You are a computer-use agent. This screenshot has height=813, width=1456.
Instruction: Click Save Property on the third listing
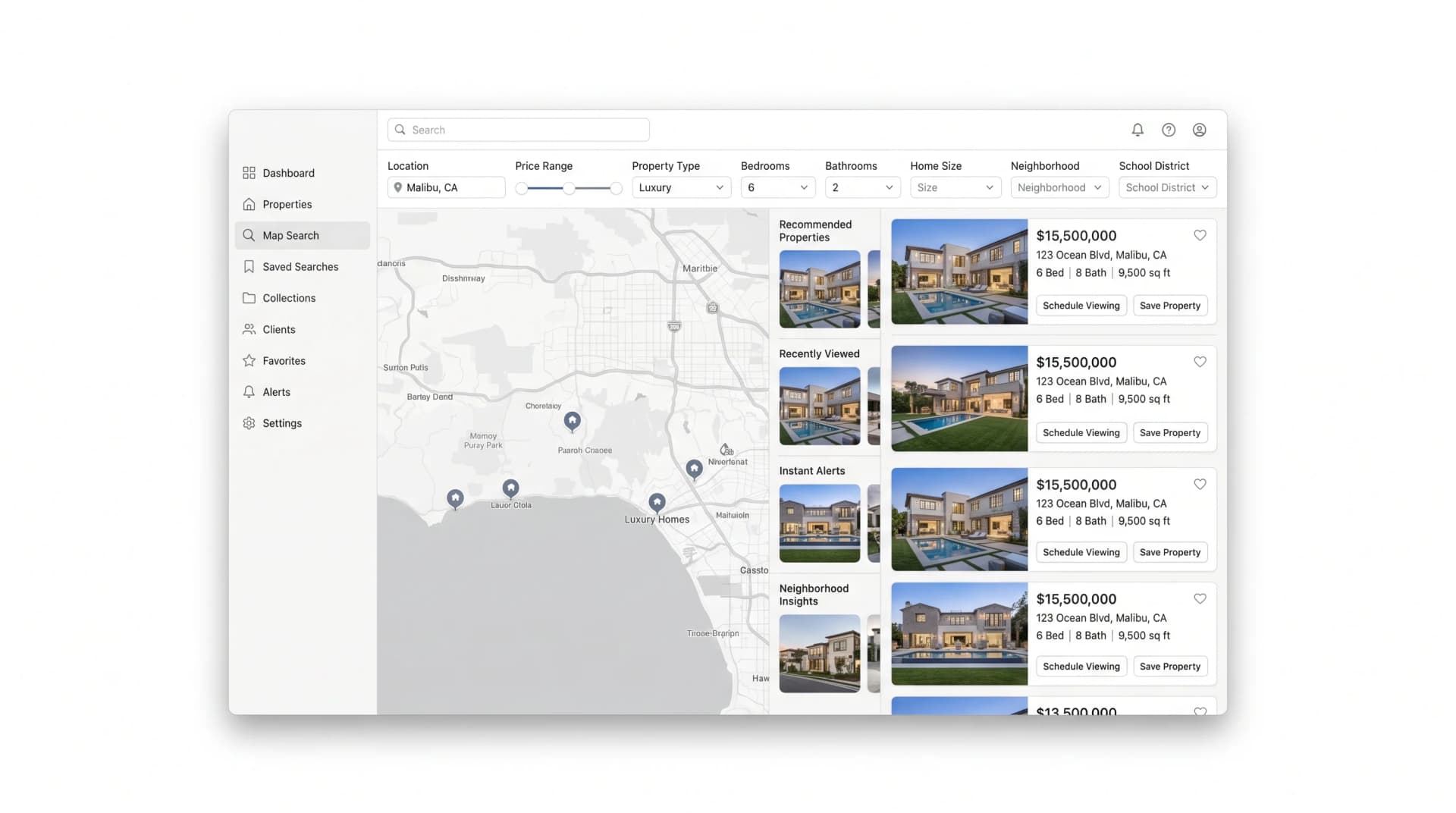coord(1169,552)
